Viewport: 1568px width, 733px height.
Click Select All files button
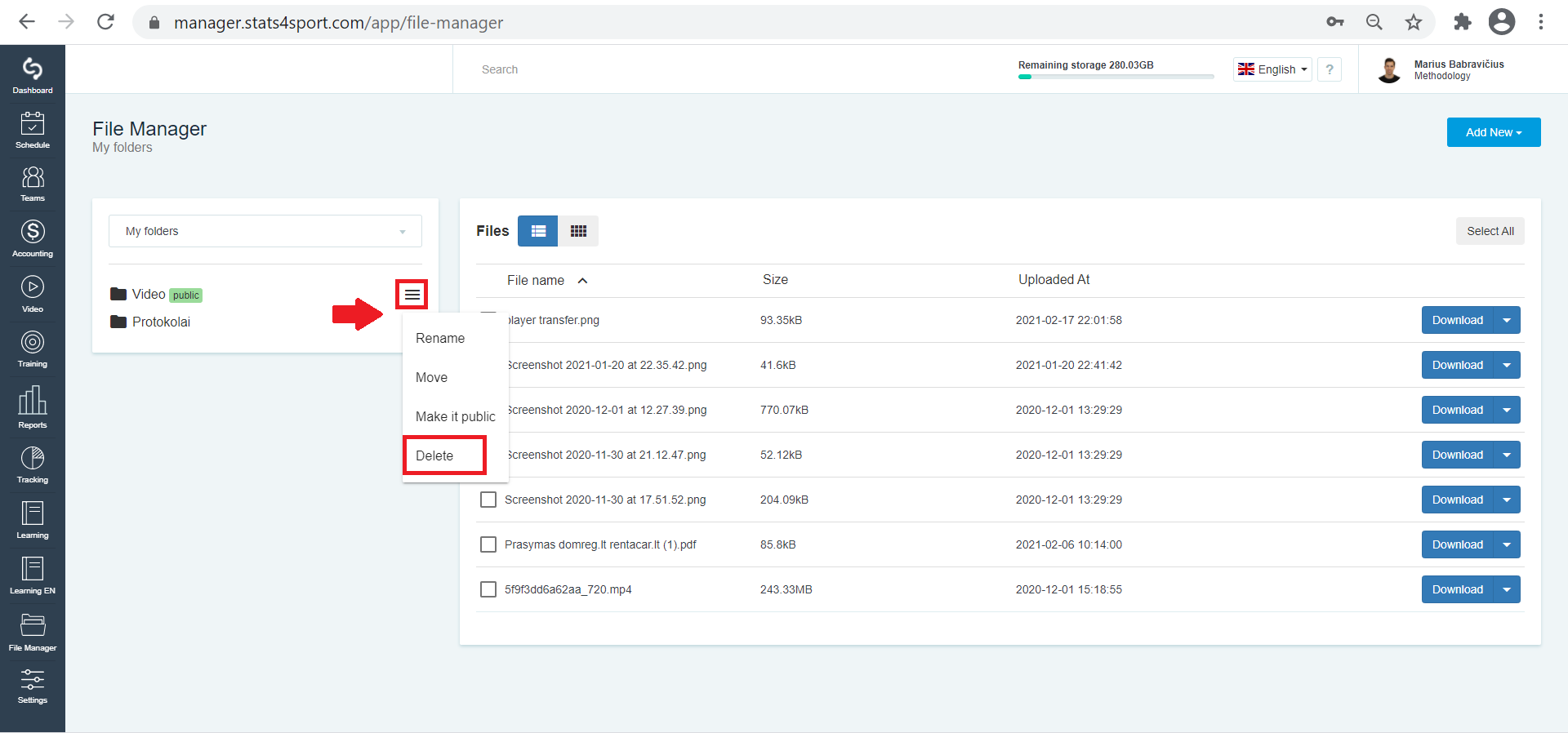1490,231
